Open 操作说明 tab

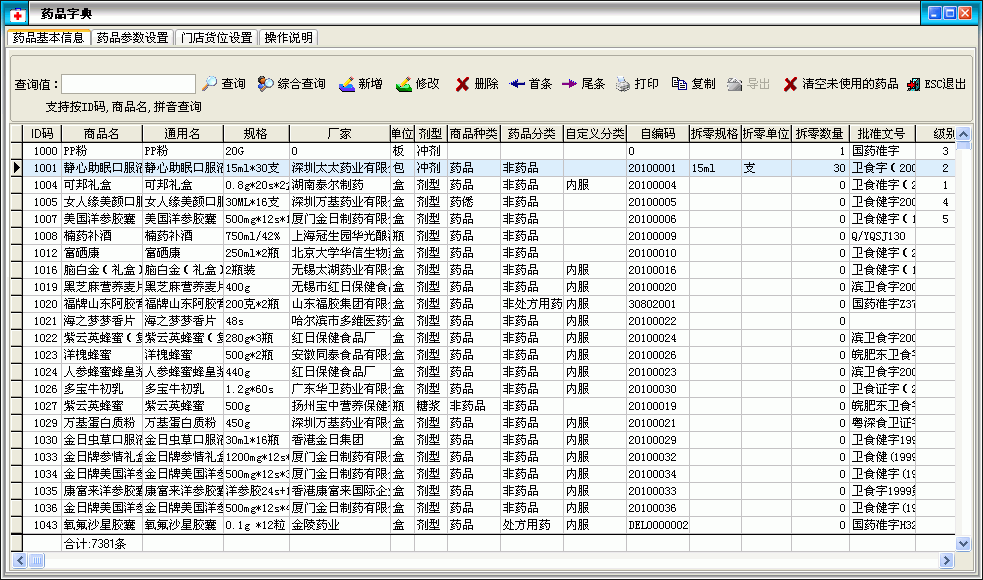[x=288, y=38]
